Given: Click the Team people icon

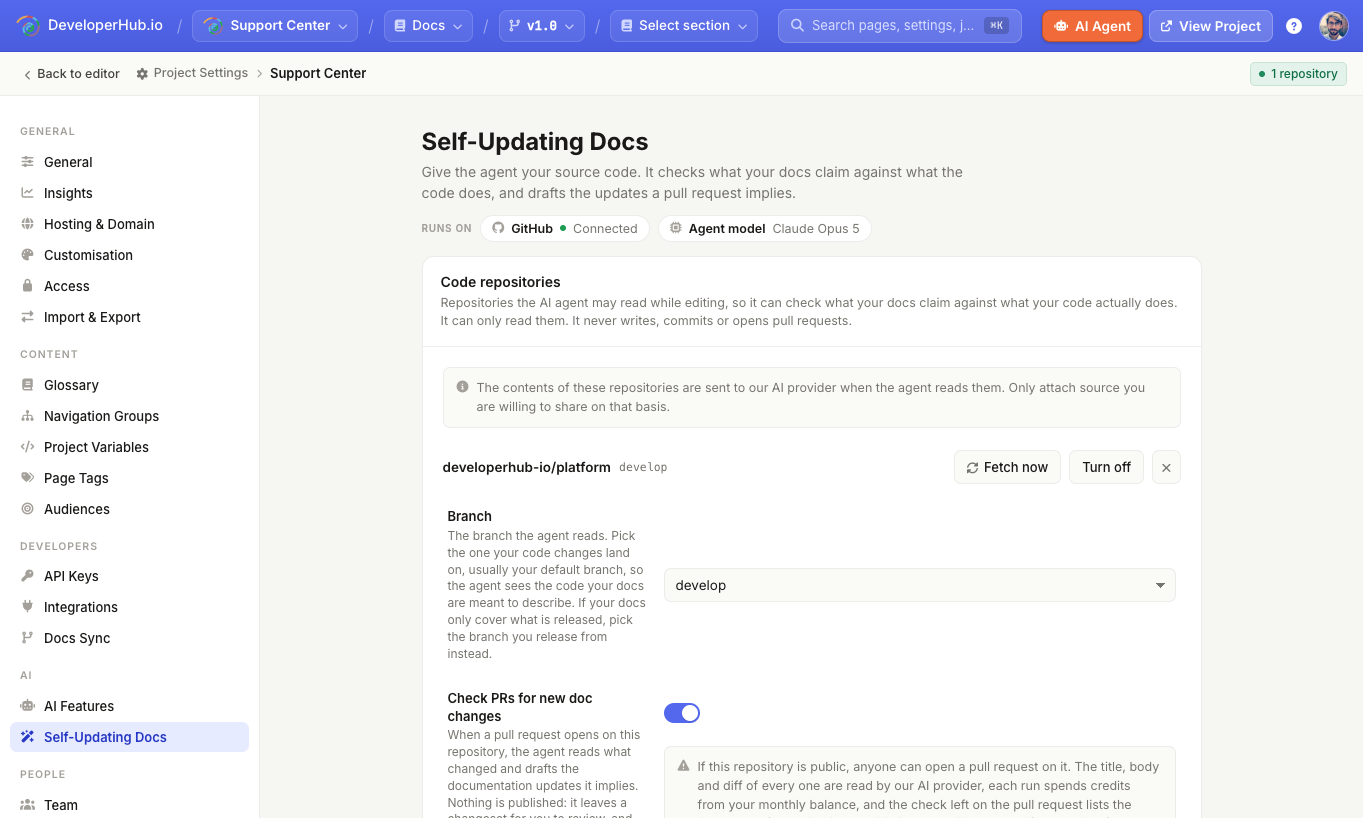Looking at the screenshot, I should pos(28,805).
